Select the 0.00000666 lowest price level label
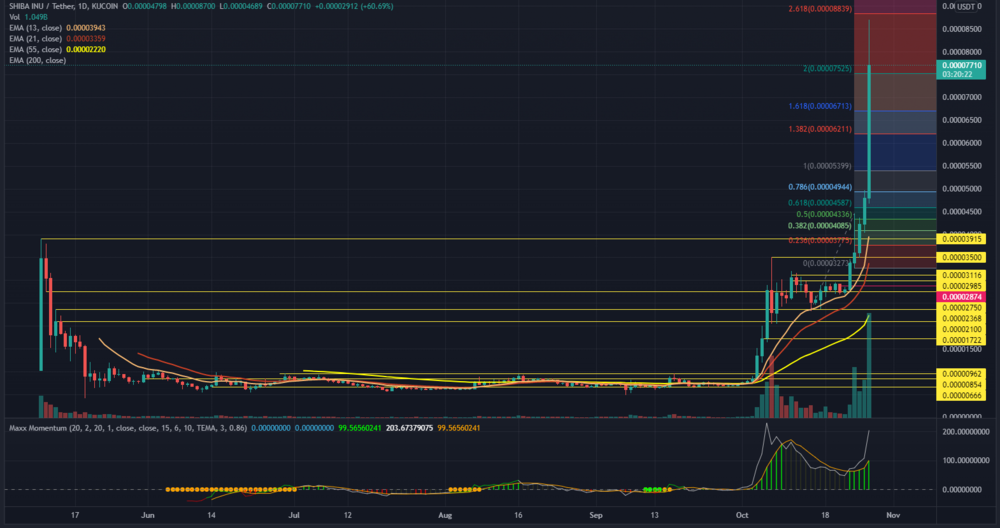Image resolution: width=1000 pixels, height=528 pixels. [x=961, y=396]
